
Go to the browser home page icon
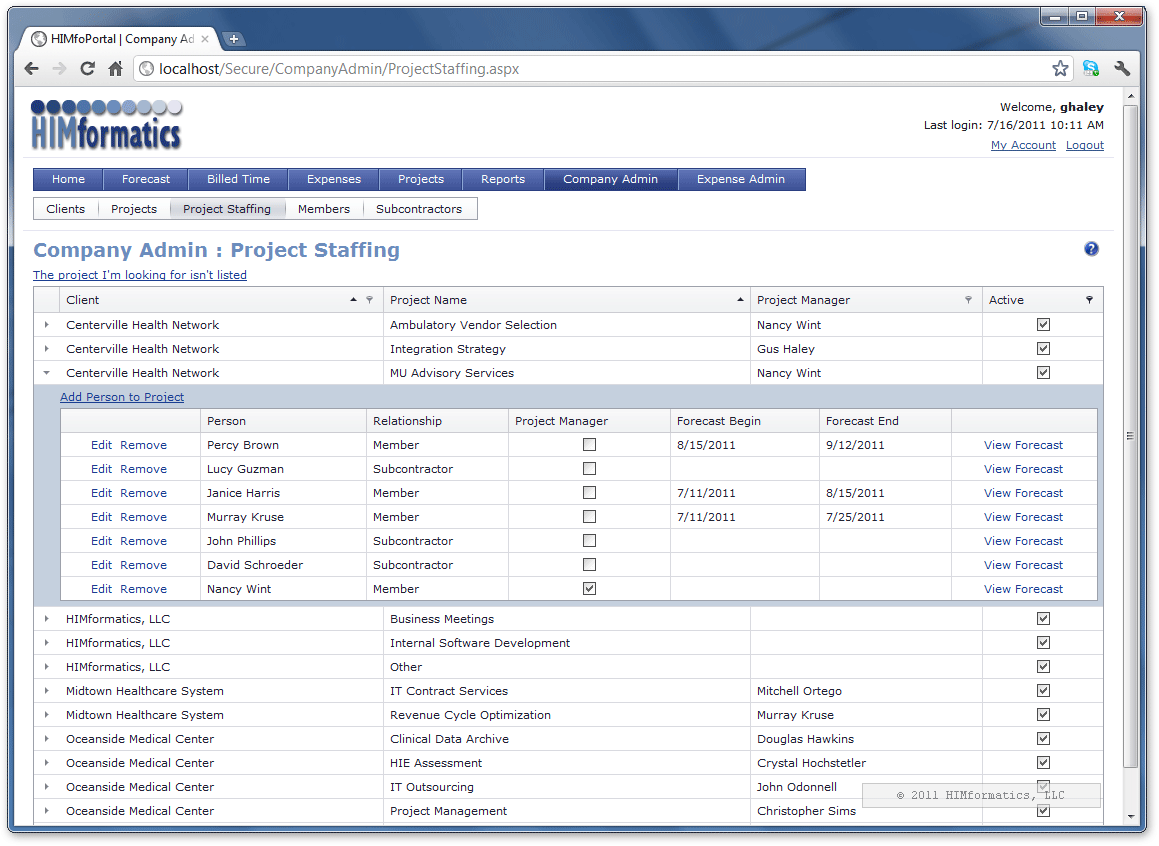point(116,69)
